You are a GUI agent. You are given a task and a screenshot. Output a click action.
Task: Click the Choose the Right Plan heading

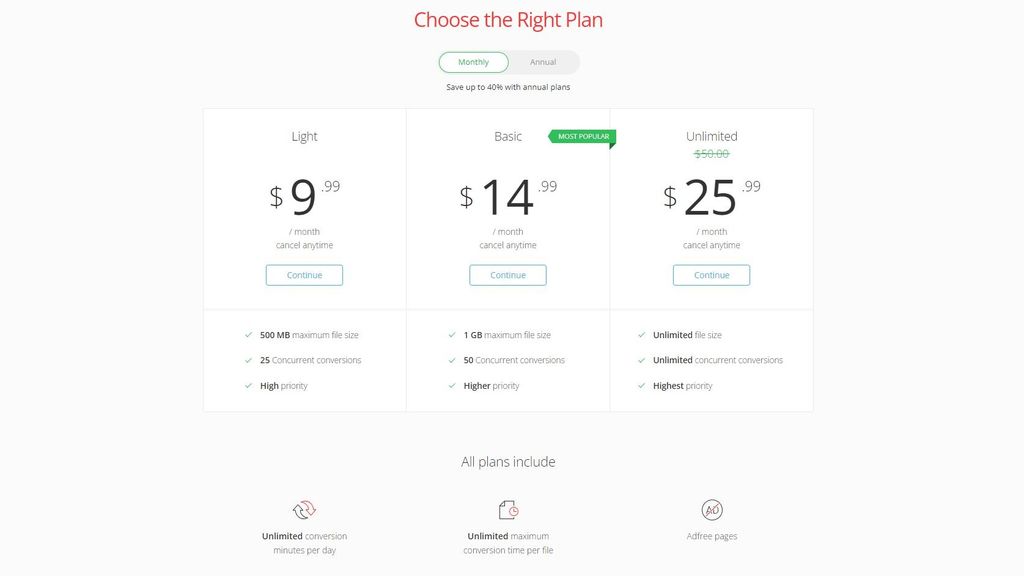click(x=508, y=20)
